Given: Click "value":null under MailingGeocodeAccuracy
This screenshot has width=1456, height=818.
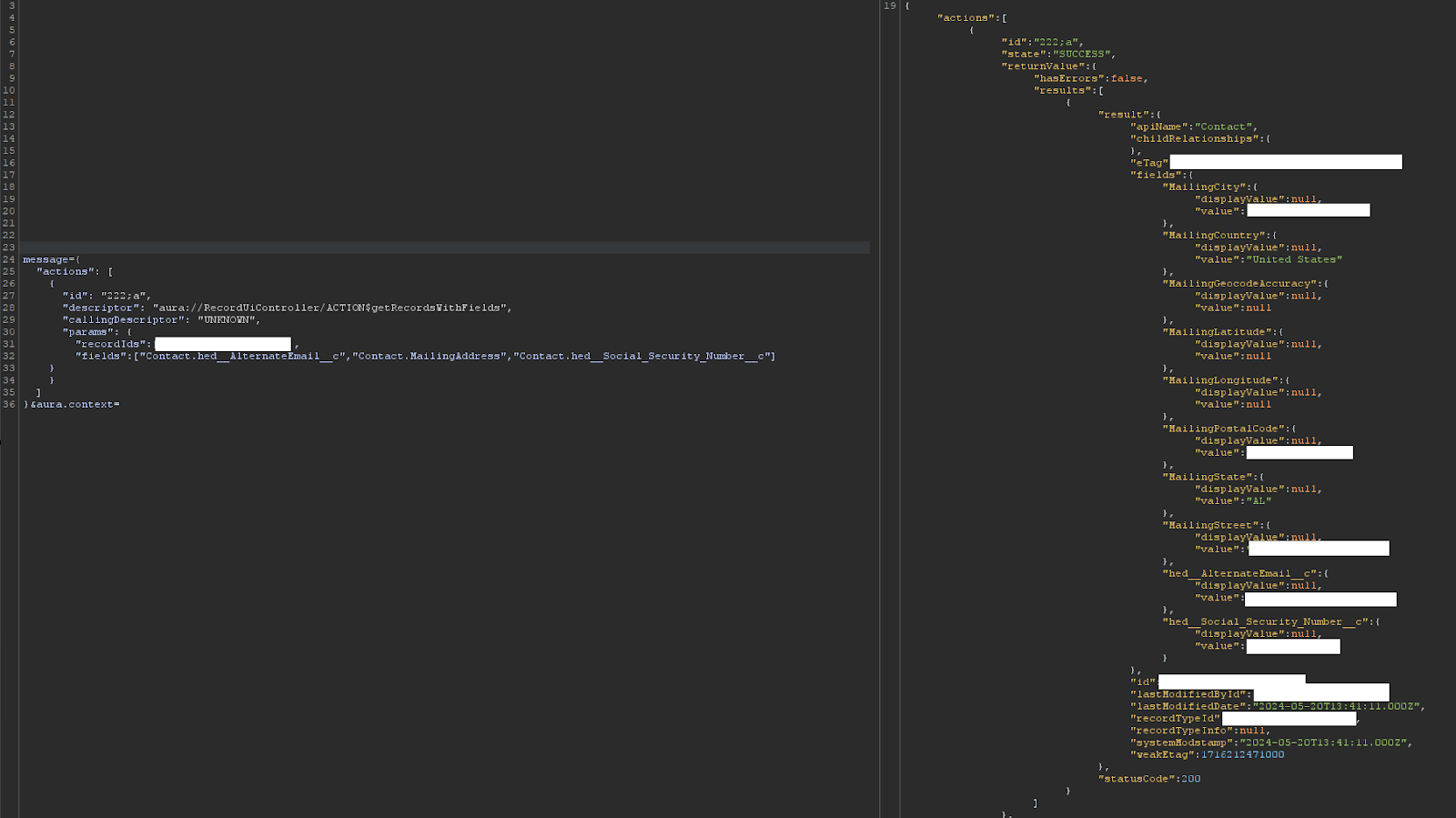Looking at the screenshot, I should click(1233, 308).
